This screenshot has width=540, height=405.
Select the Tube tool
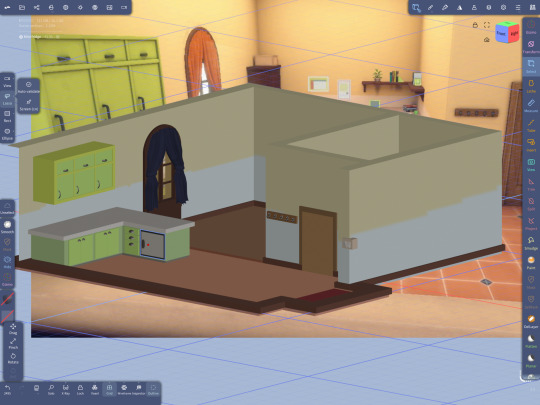coord(531,125)
